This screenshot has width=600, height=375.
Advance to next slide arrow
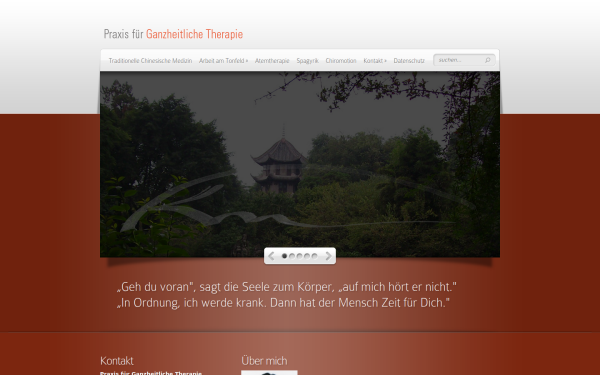coord(328,256)
